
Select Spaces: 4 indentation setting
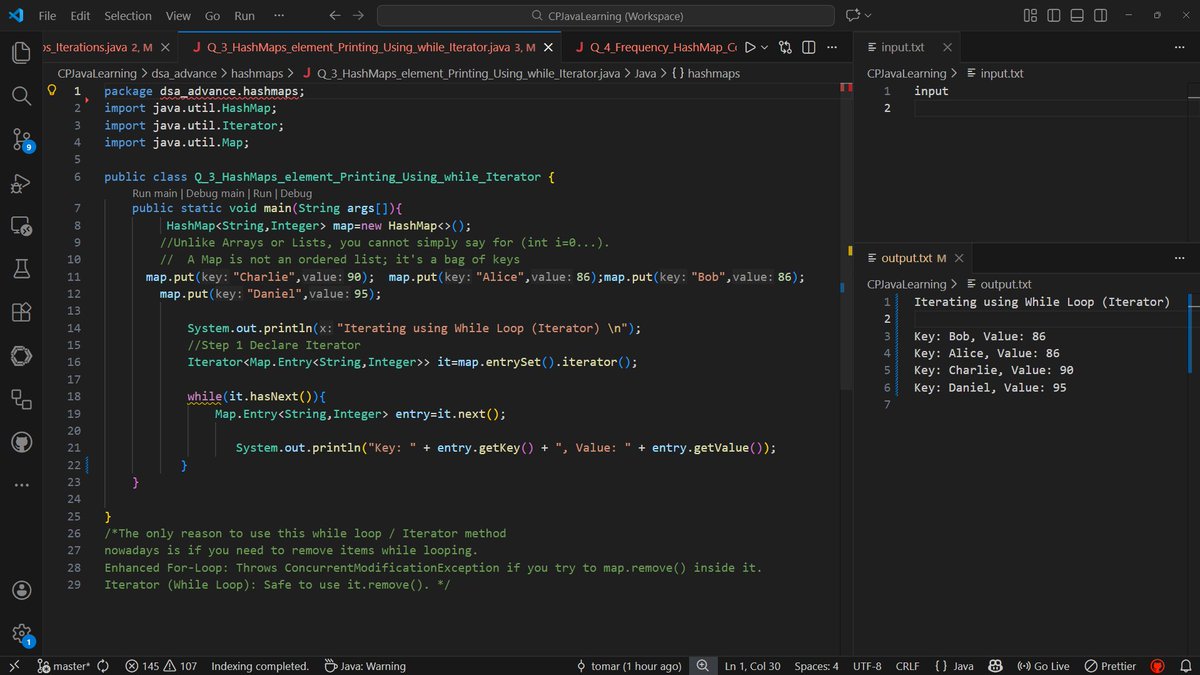point(816,666)
